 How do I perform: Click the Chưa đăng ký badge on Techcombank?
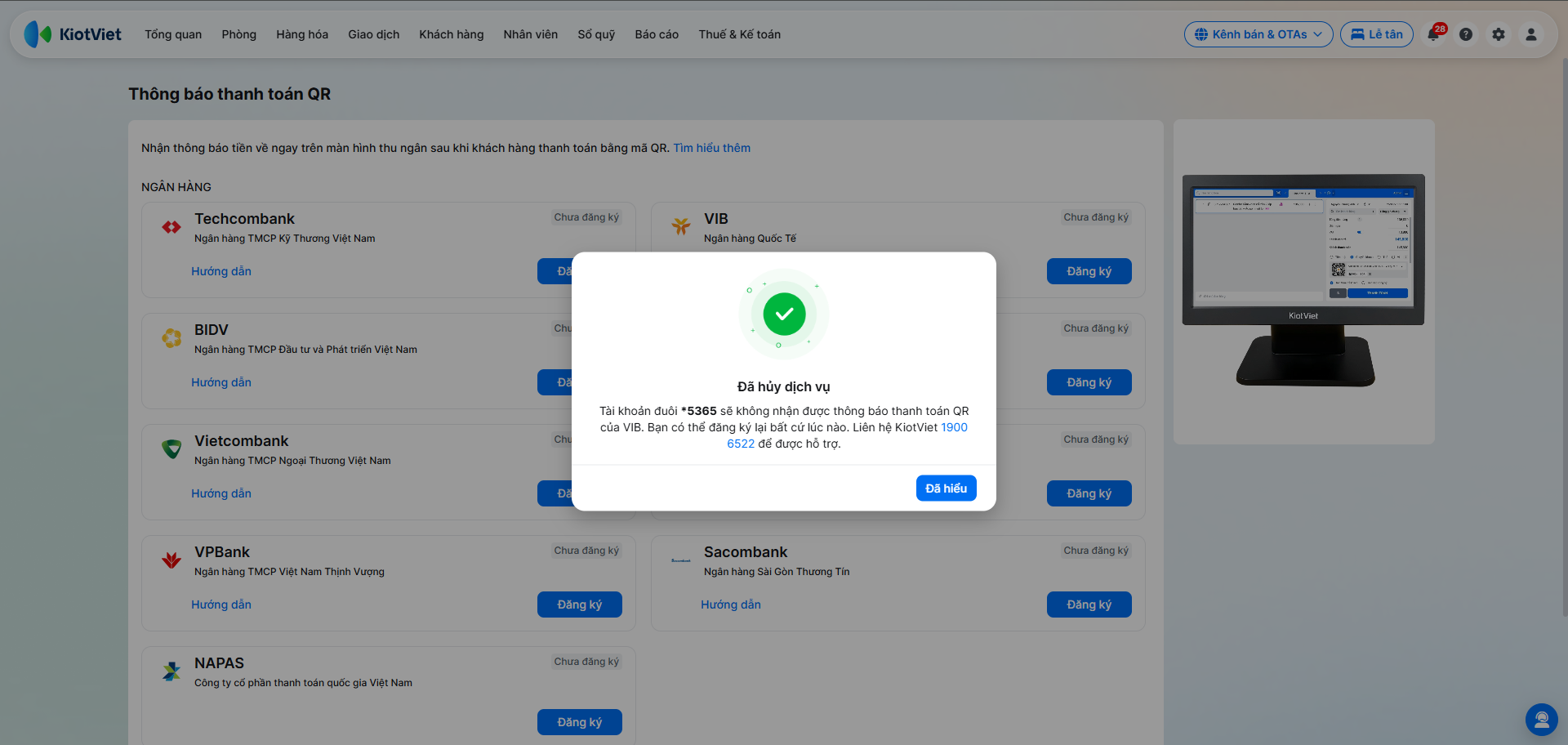586,217
